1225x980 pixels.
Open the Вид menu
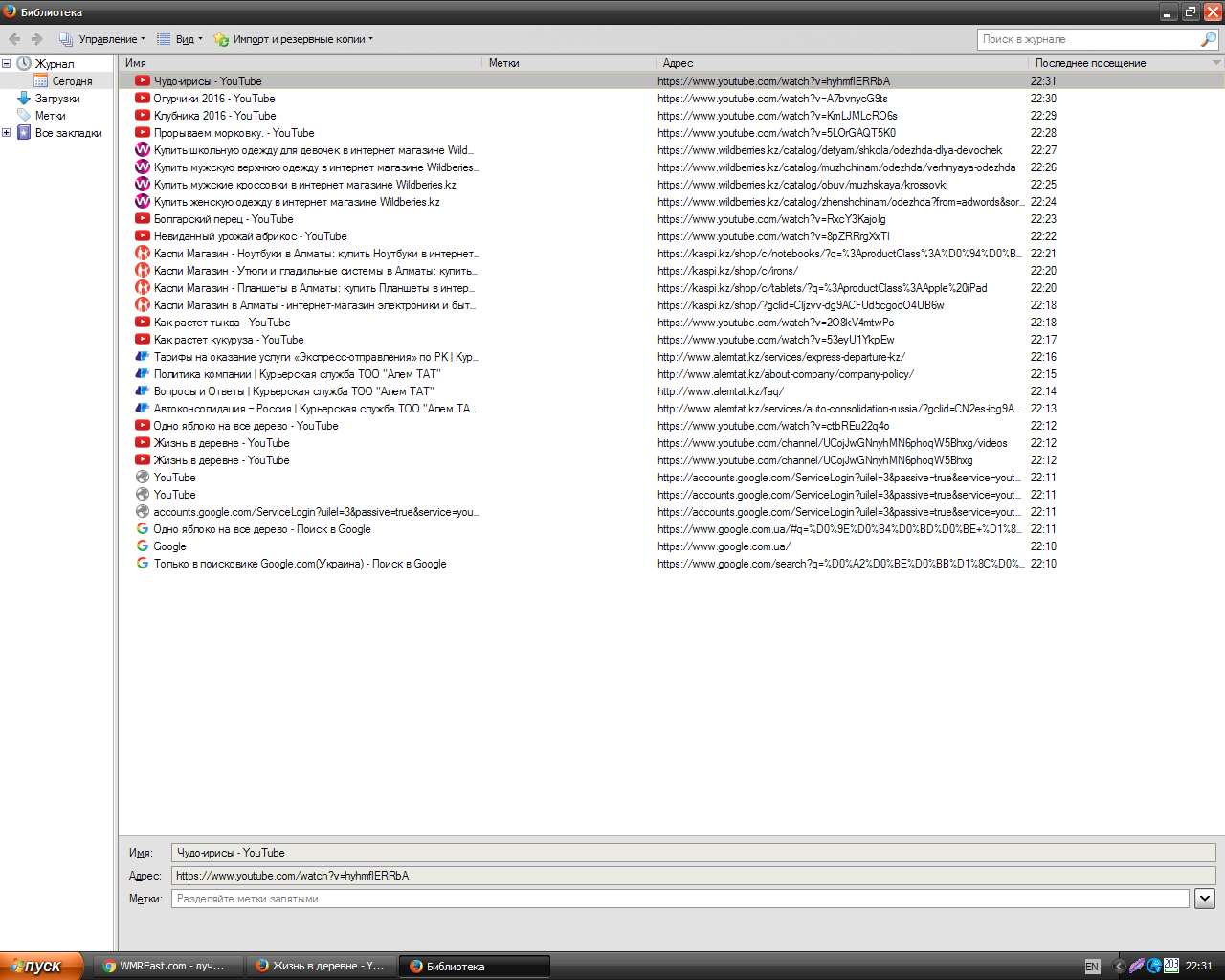point(179,39)
